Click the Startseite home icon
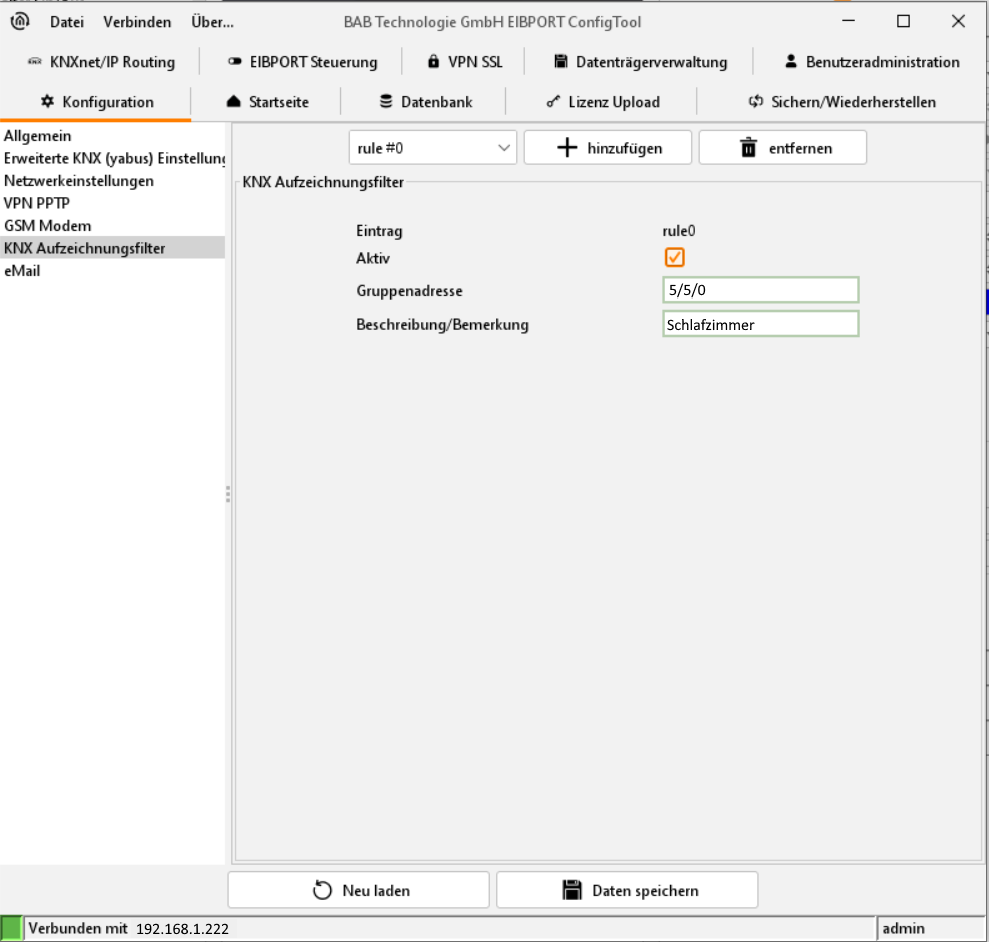Viewport: 989px width, 942px height. pos(233,102)
